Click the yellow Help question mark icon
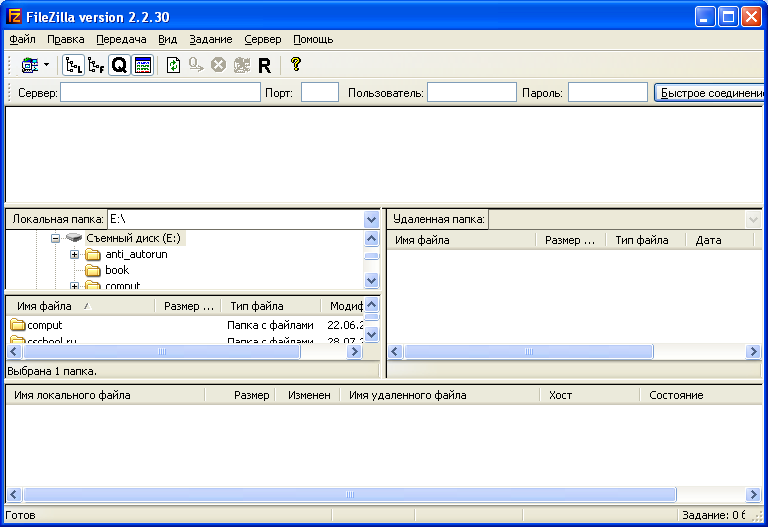 (x=295, y=64)
